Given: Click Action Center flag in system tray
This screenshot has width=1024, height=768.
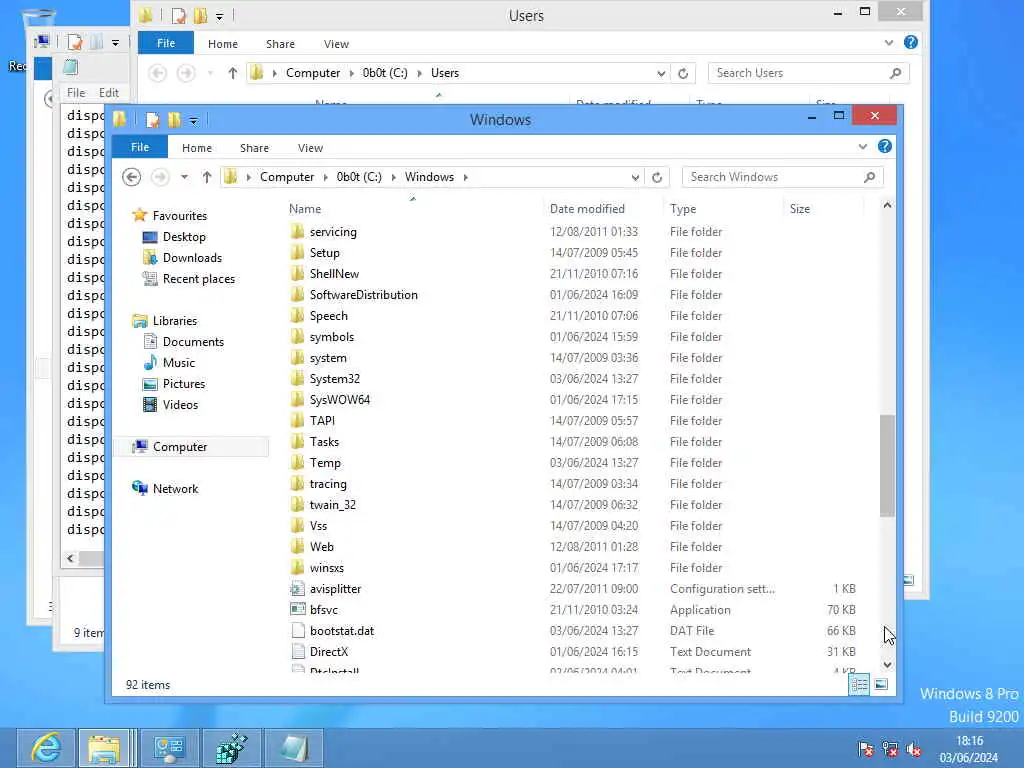Looking at the screenshot, I should pyautogui.click(x=866, y=749).
